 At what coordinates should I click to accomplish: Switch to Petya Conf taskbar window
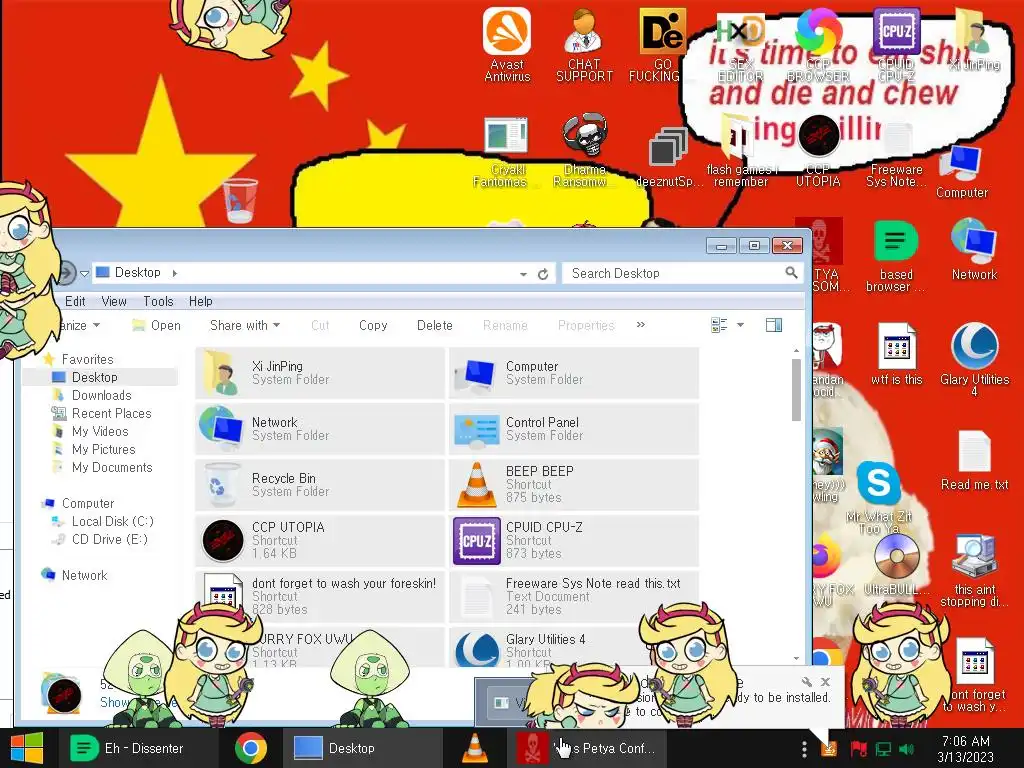[x=586, y=748]
